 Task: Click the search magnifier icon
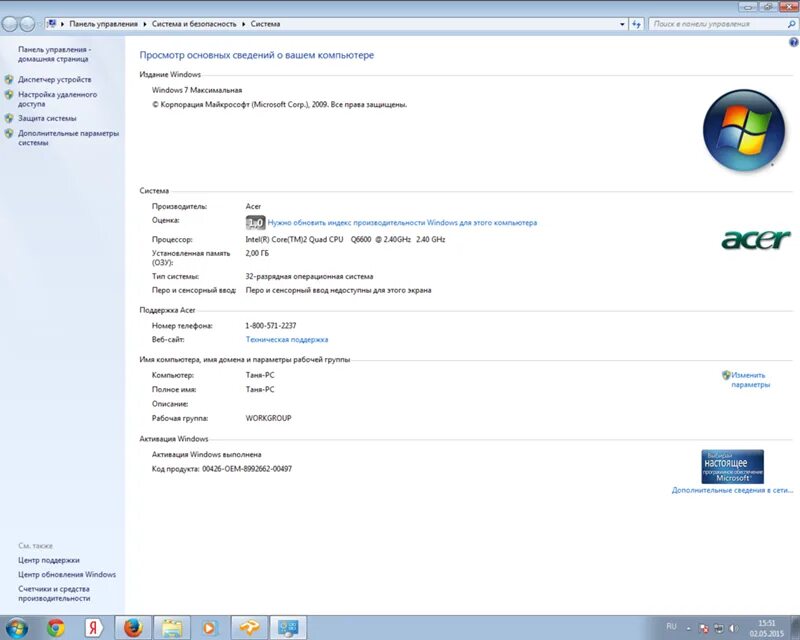(791, 24)
